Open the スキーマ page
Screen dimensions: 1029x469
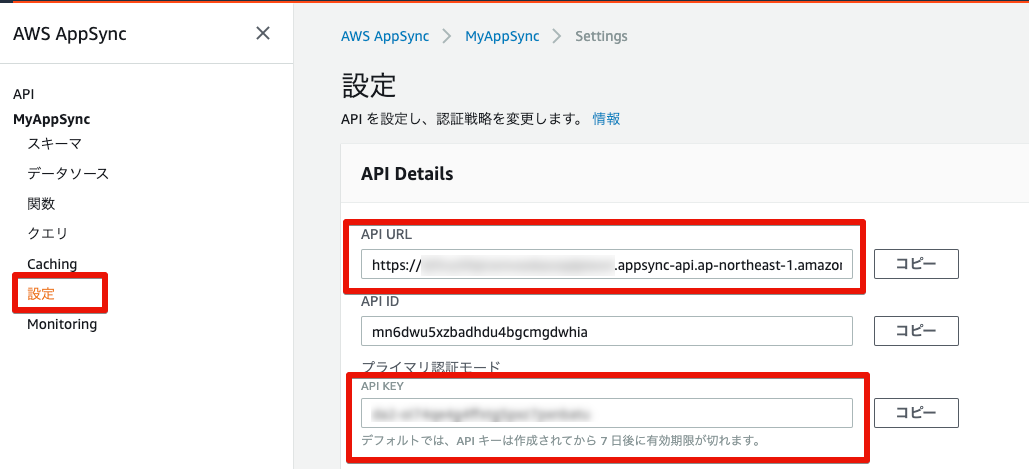tap(54, 143)
